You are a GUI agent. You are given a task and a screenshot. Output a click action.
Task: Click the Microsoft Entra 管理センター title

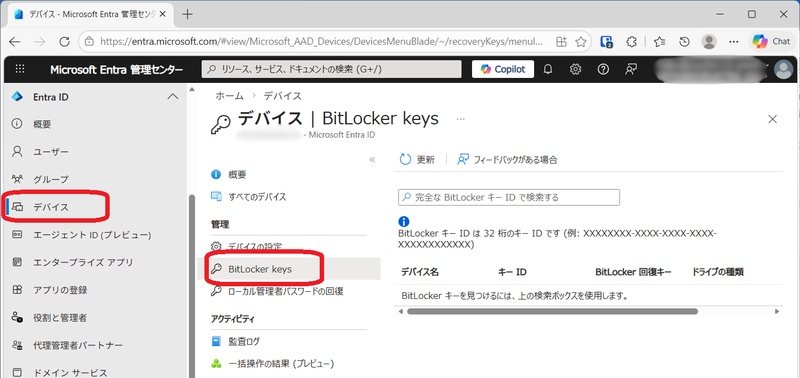[116, 70]
